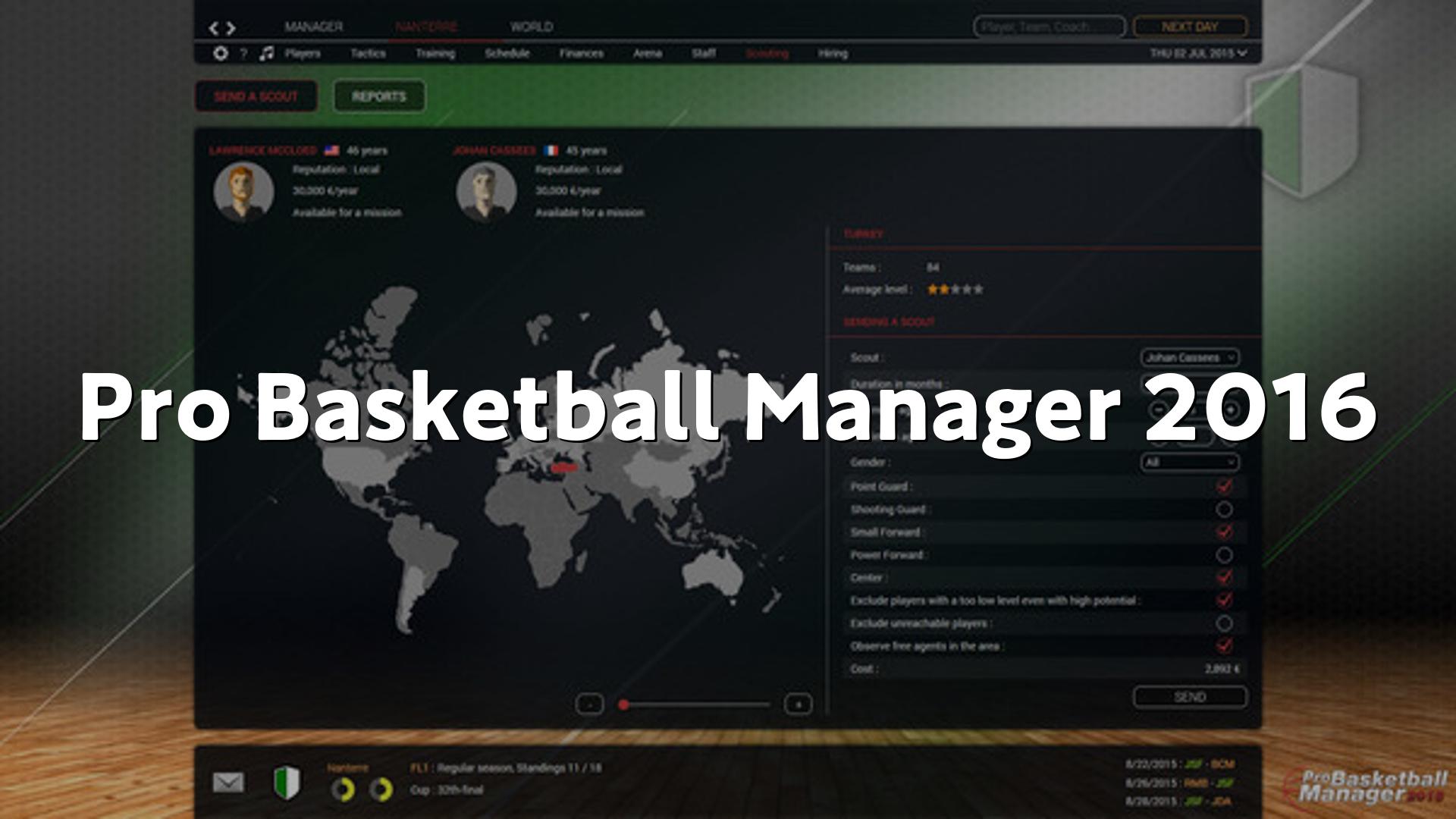This screenshot has width=1456, height=819.
Task: Toggle the Point Guard checkbox
Action: (1223, 486)
